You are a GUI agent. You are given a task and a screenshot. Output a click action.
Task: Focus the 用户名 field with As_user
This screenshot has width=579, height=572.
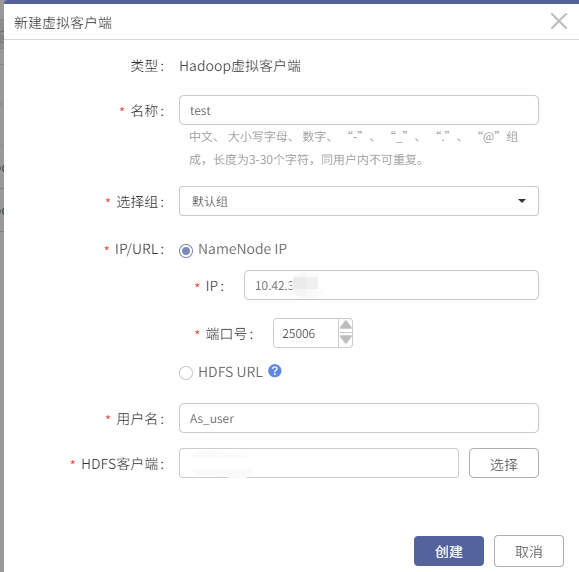click(x=359, y=418)
